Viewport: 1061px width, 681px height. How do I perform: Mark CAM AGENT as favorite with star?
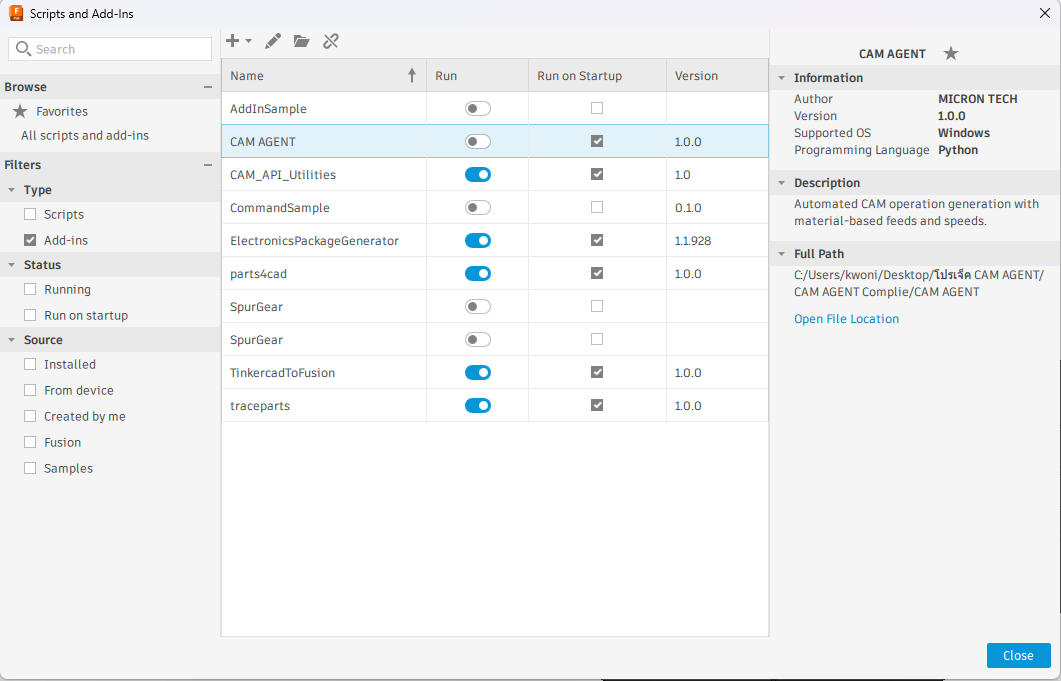click(951, 54)
